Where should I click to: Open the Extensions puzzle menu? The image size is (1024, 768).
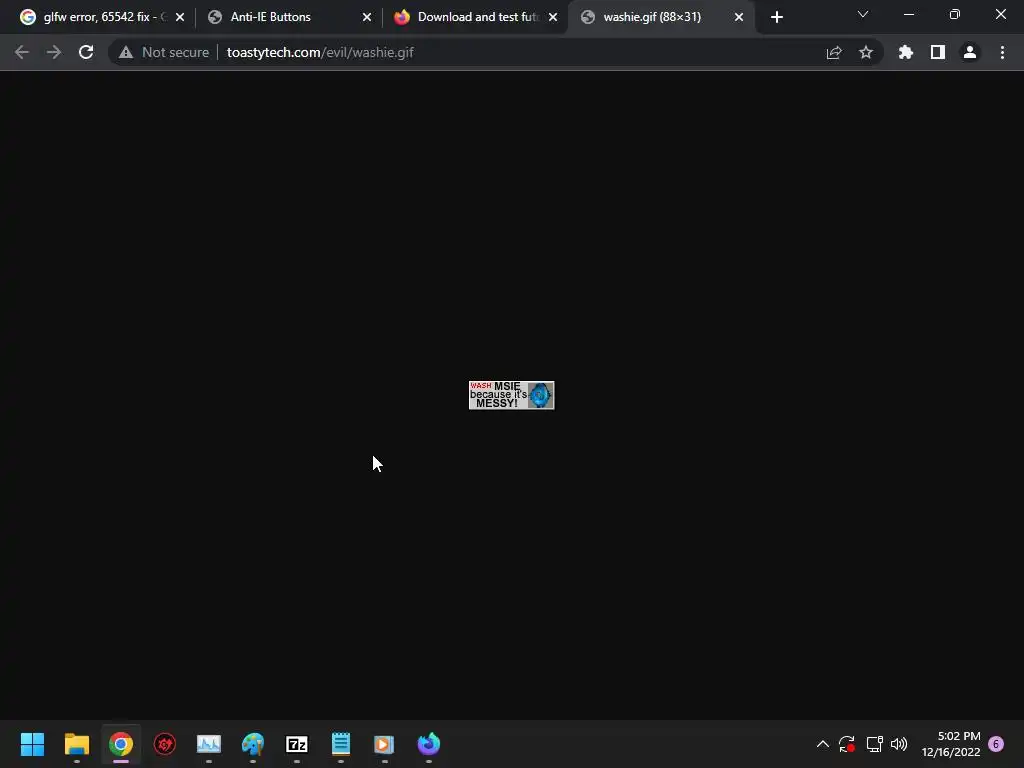(x=906, y=52)
